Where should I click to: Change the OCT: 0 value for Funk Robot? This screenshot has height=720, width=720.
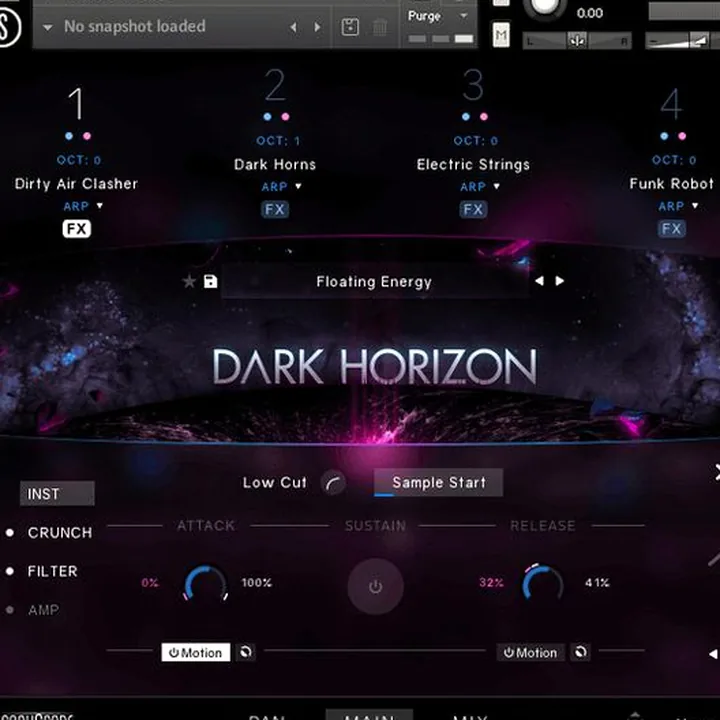click(674, 160)
